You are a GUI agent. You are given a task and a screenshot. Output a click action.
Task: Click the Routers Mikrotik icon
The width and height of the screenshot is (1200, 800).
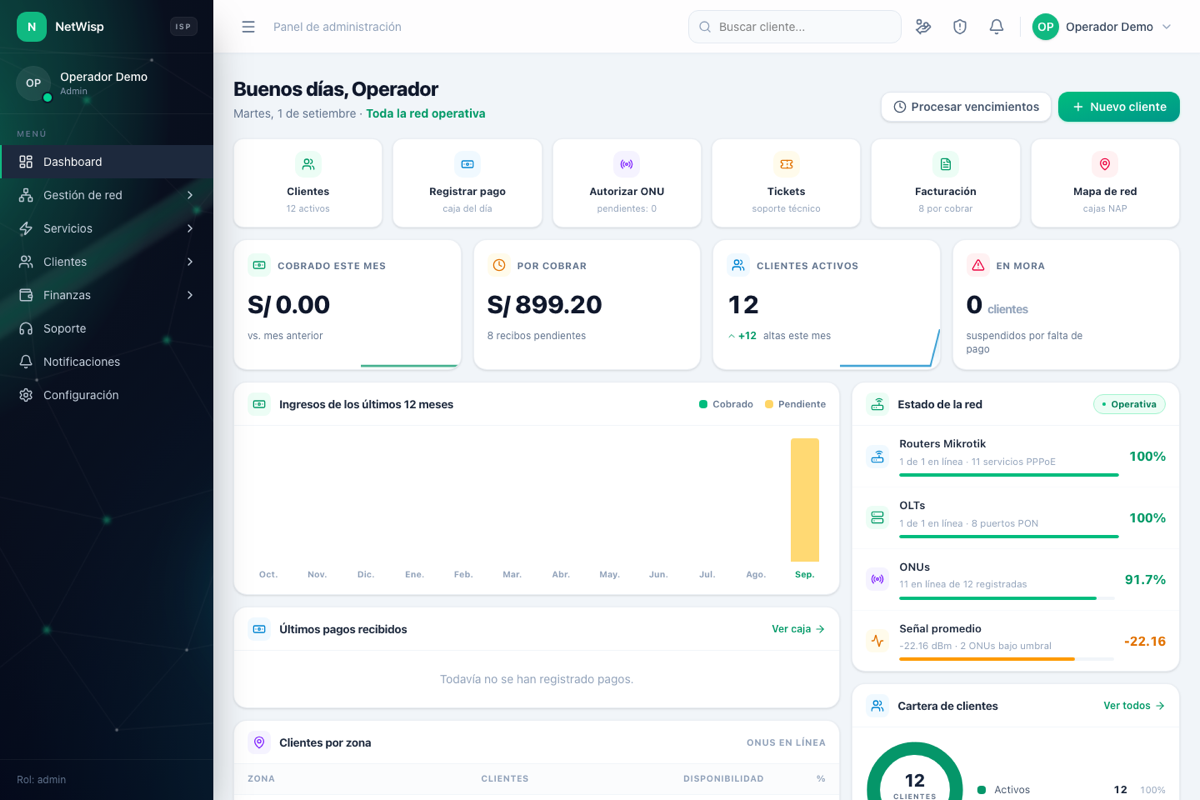pos(877,457)
